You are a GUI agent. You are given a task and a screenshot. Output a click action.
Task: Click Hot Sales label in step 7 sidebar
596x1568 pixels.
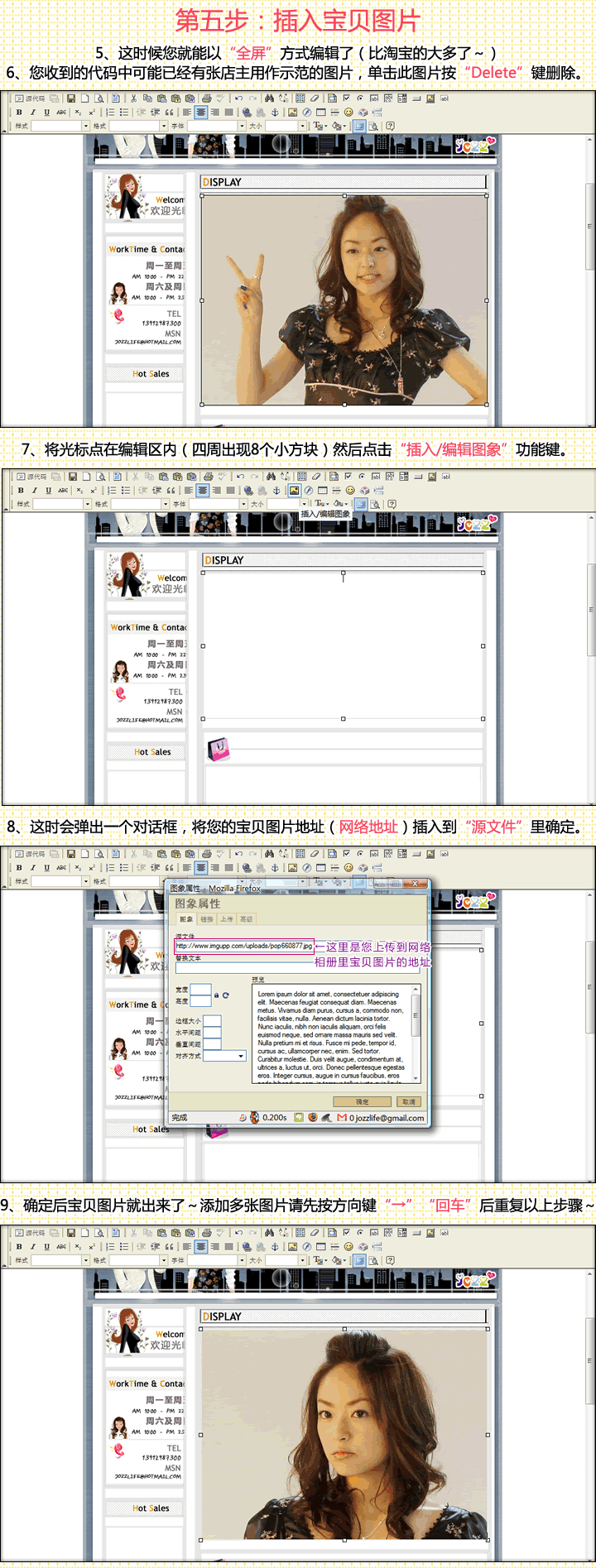point(152,751)
